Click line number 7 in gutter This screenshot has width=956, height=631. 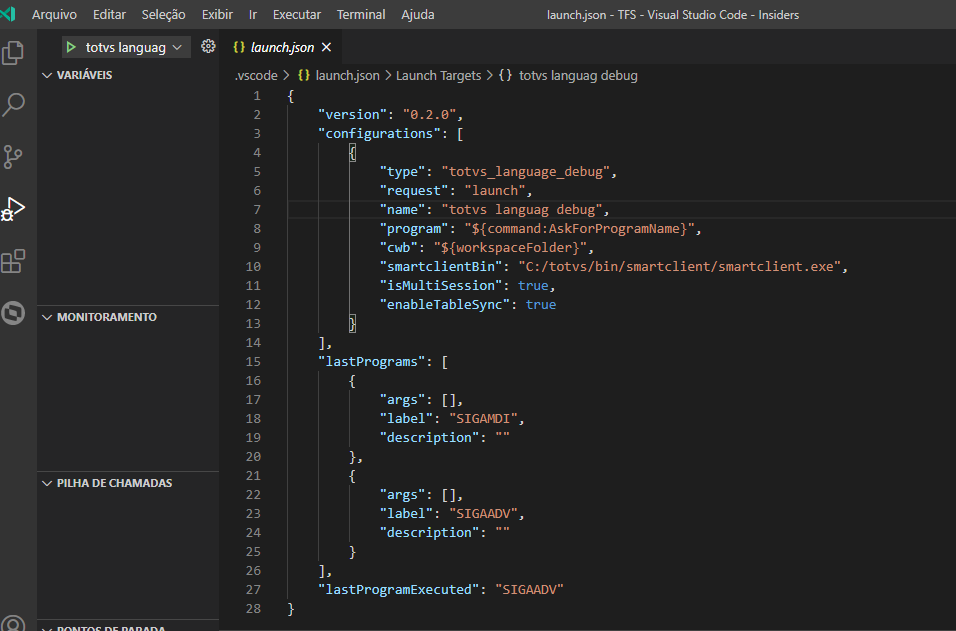tap(257, 210)
